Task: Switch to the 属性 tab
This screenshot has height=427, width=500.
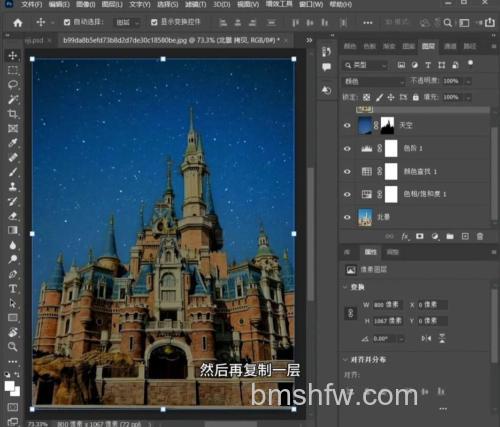Action: click(x=370, y=252)
